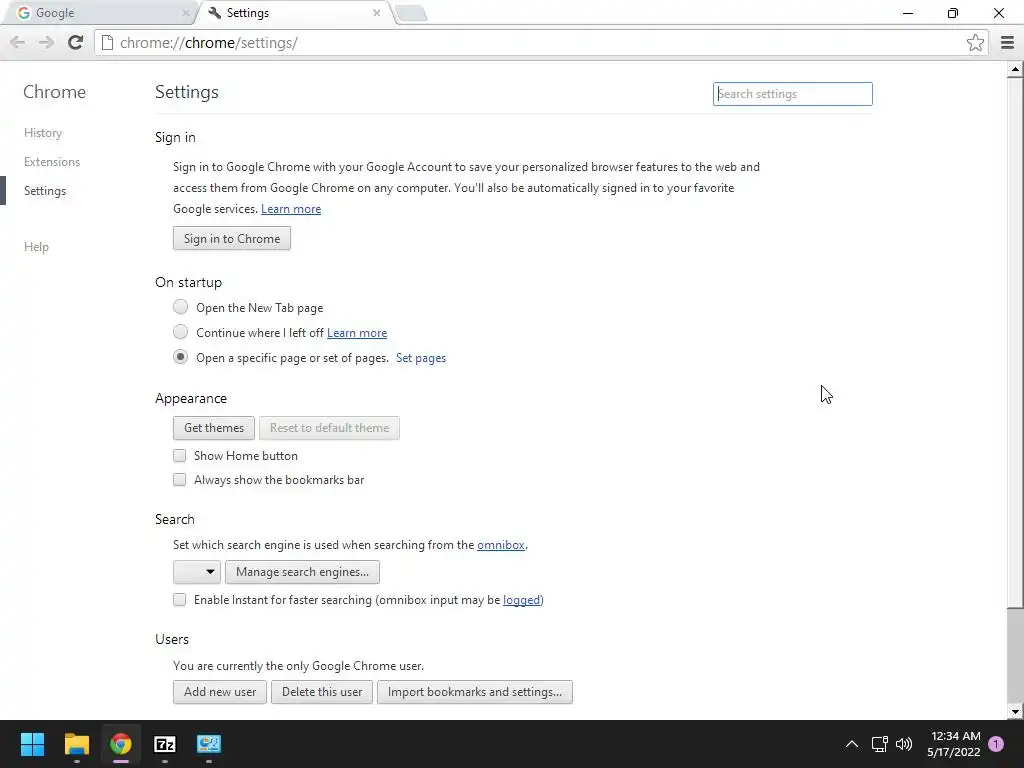This screenshot has width=1024, height=768.
Task: Open network status tray icon
Action: [x=879, y=744]
